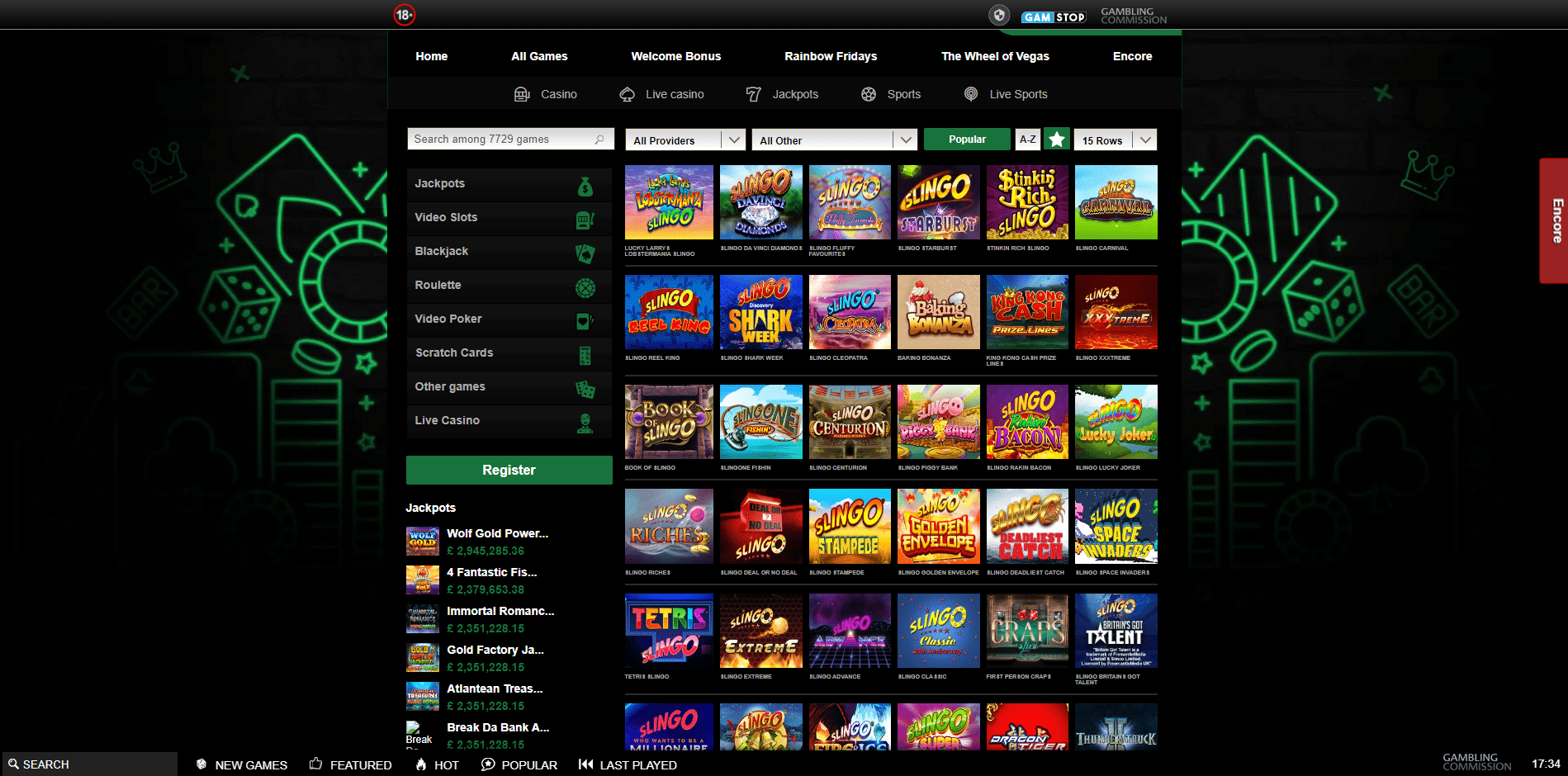Open Tetris Slingo game thumbnail
This screenshot has height=776, width=1568.
[669, 631]
